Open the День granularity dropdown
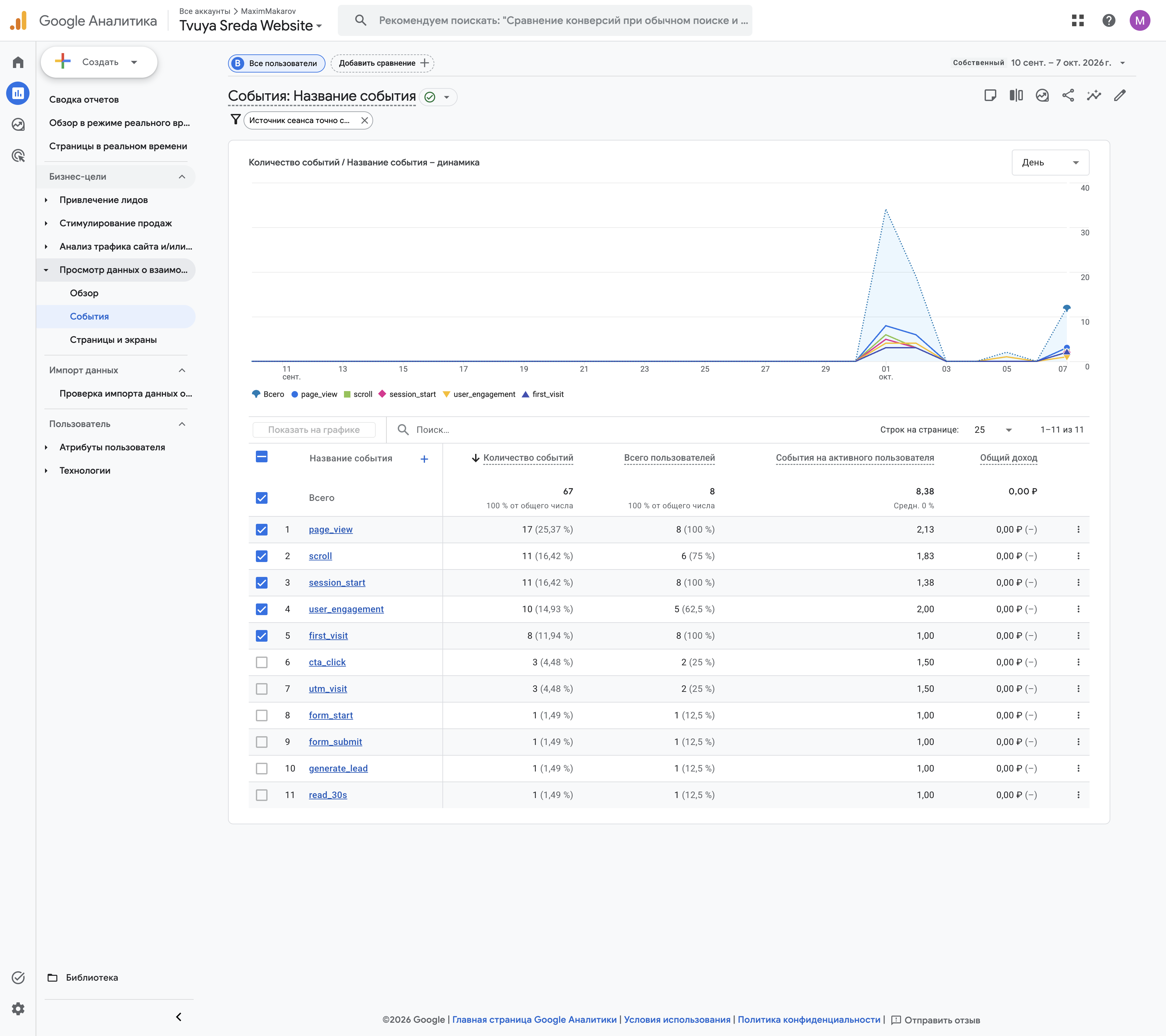1166x1036 pixels. click(1050, 163)
